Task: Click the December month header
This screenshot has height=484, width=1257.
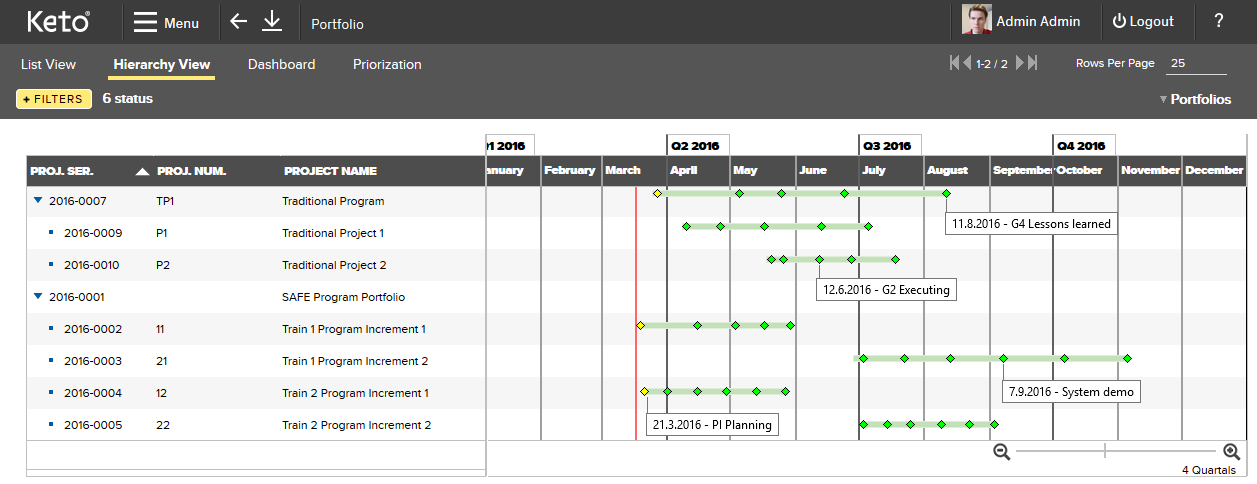Action: [1214, 171]
